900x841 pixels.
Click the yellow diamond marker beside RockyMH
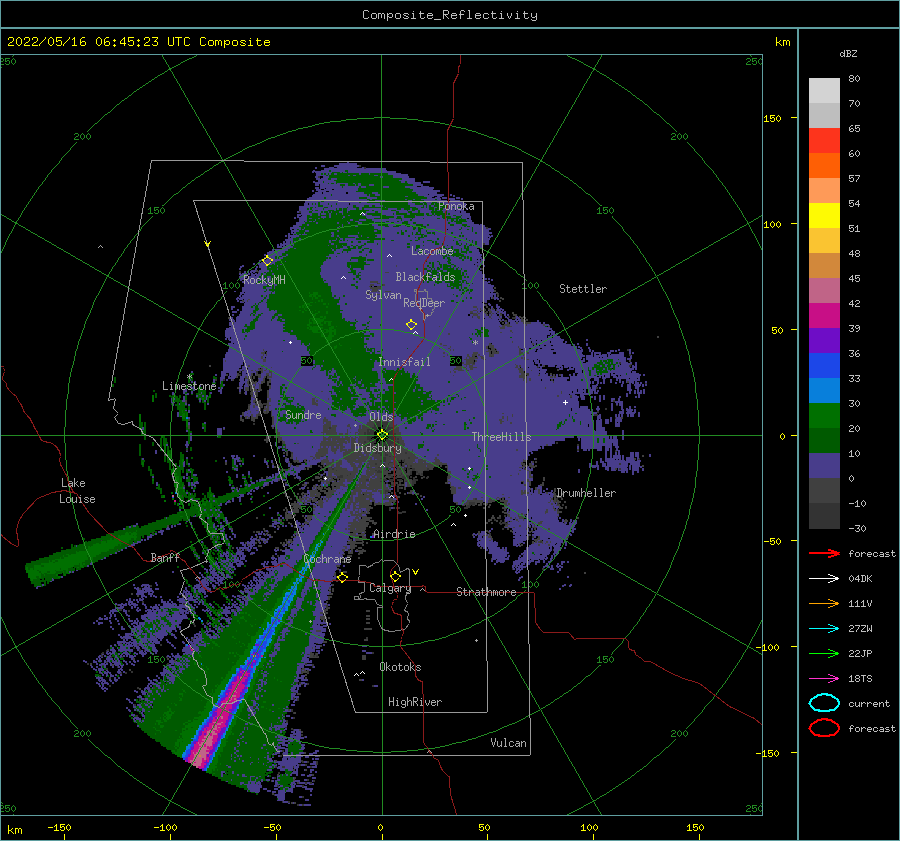(267, 261)
